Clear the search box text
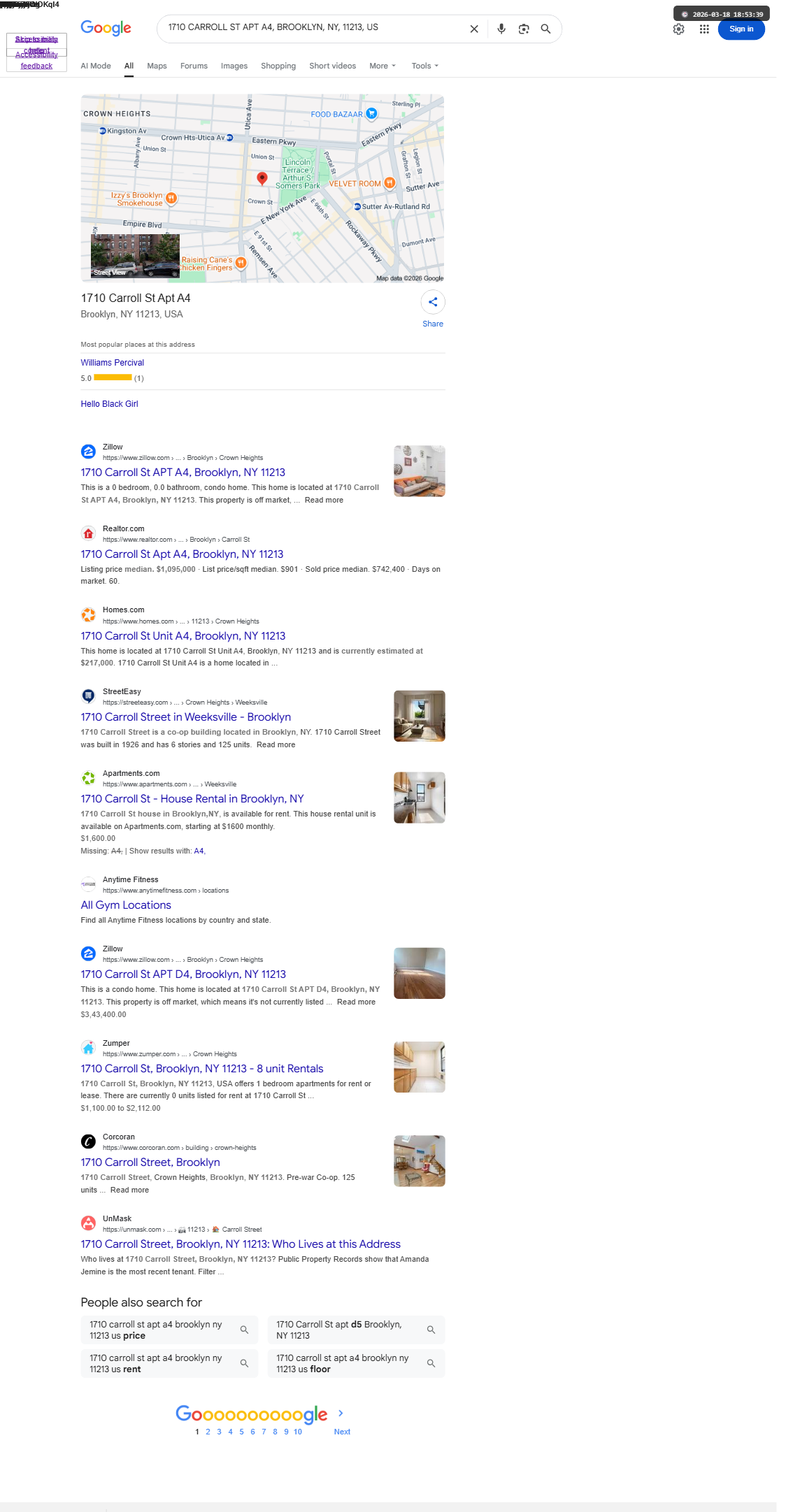 (474, 29)
